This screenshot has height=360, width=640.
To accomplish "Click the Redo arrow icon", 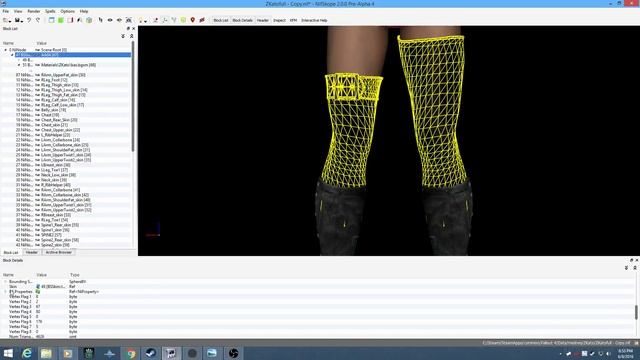I will tap(38, 20).
